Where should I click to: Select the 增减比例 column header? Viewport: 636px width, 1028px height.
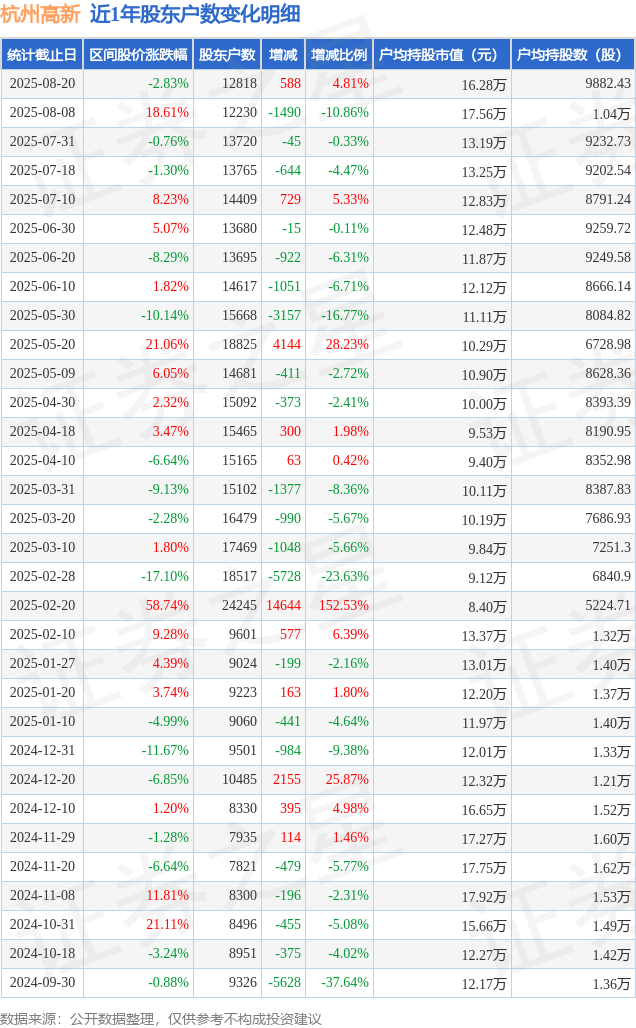(338, 55)
